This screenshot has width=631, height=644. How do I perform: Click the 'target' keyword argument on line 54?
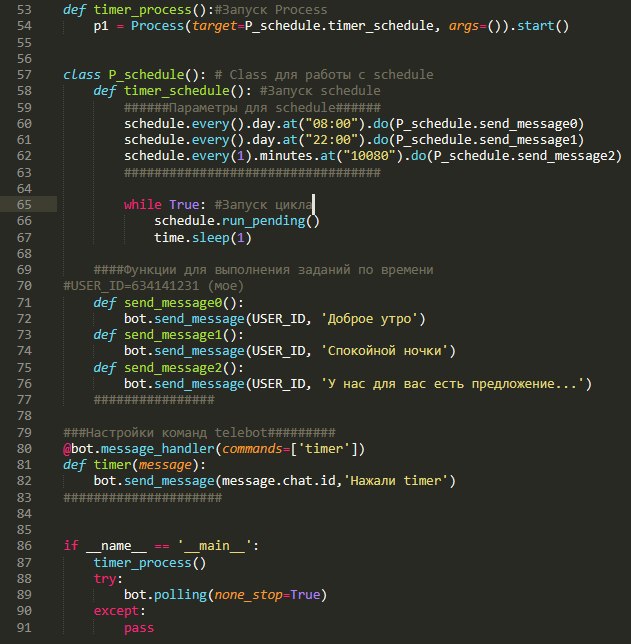(214, 26)
